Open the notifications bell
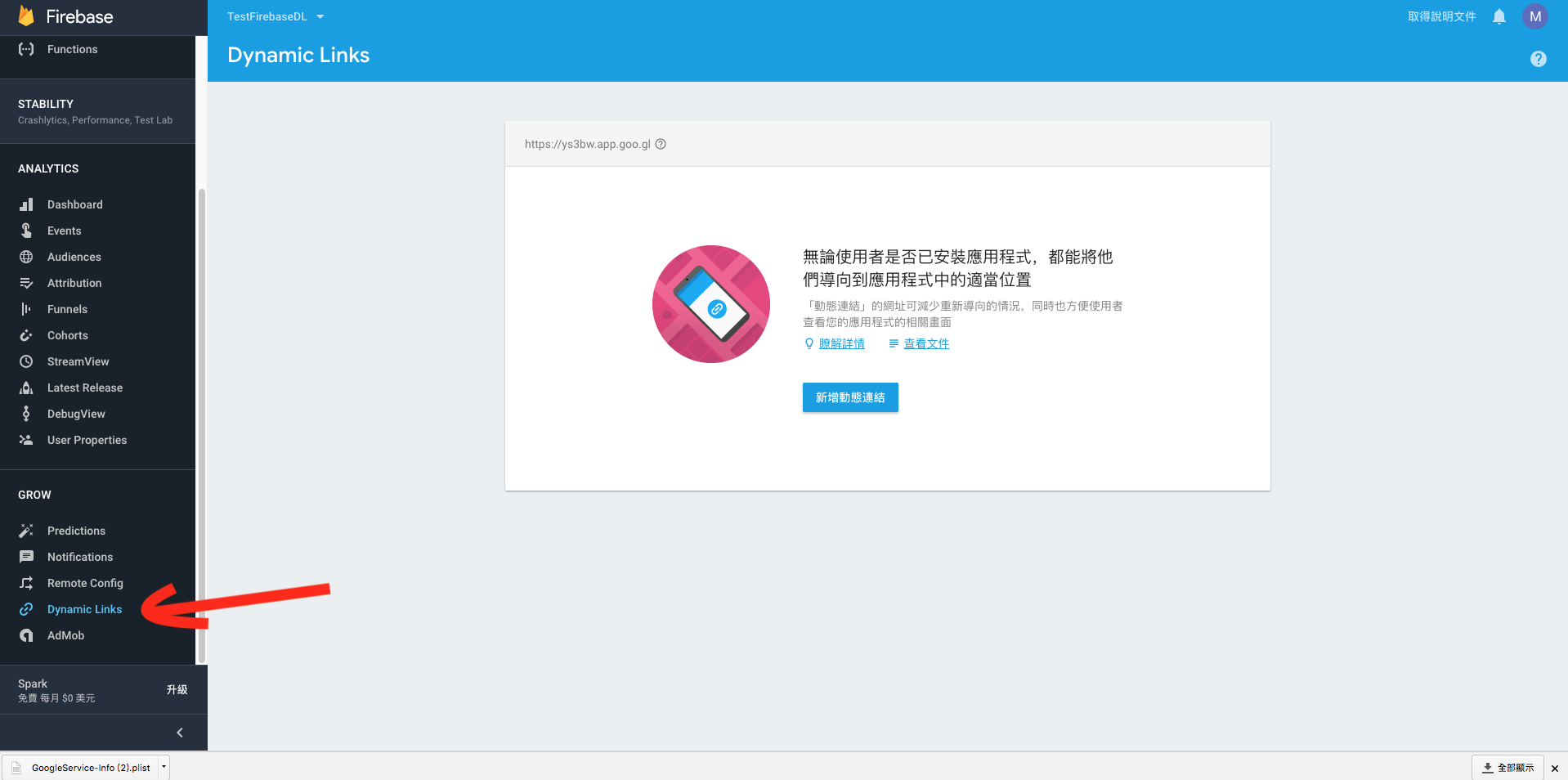Image resolution: width=1568 pixels, height=780 pixels. coord(1499,16)
